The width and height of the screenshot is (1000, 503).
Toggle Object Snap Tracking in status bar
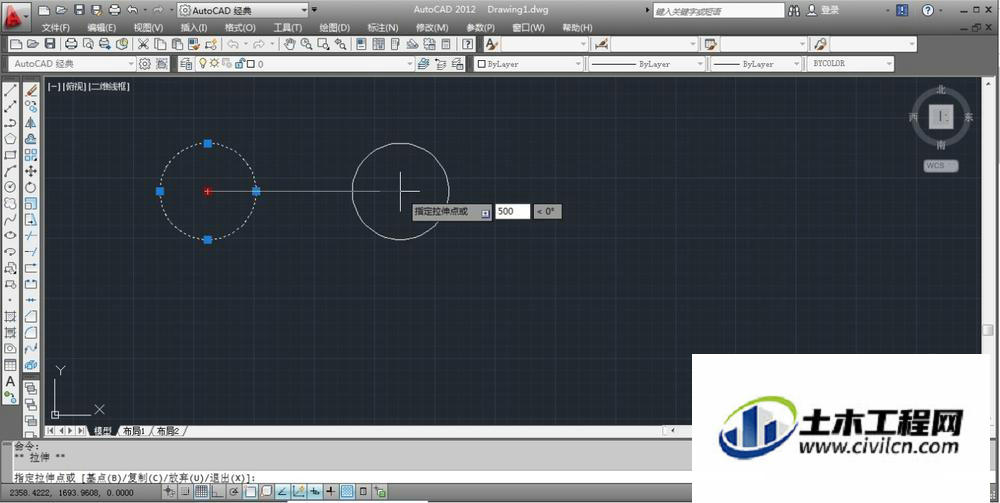pos(283,492)
